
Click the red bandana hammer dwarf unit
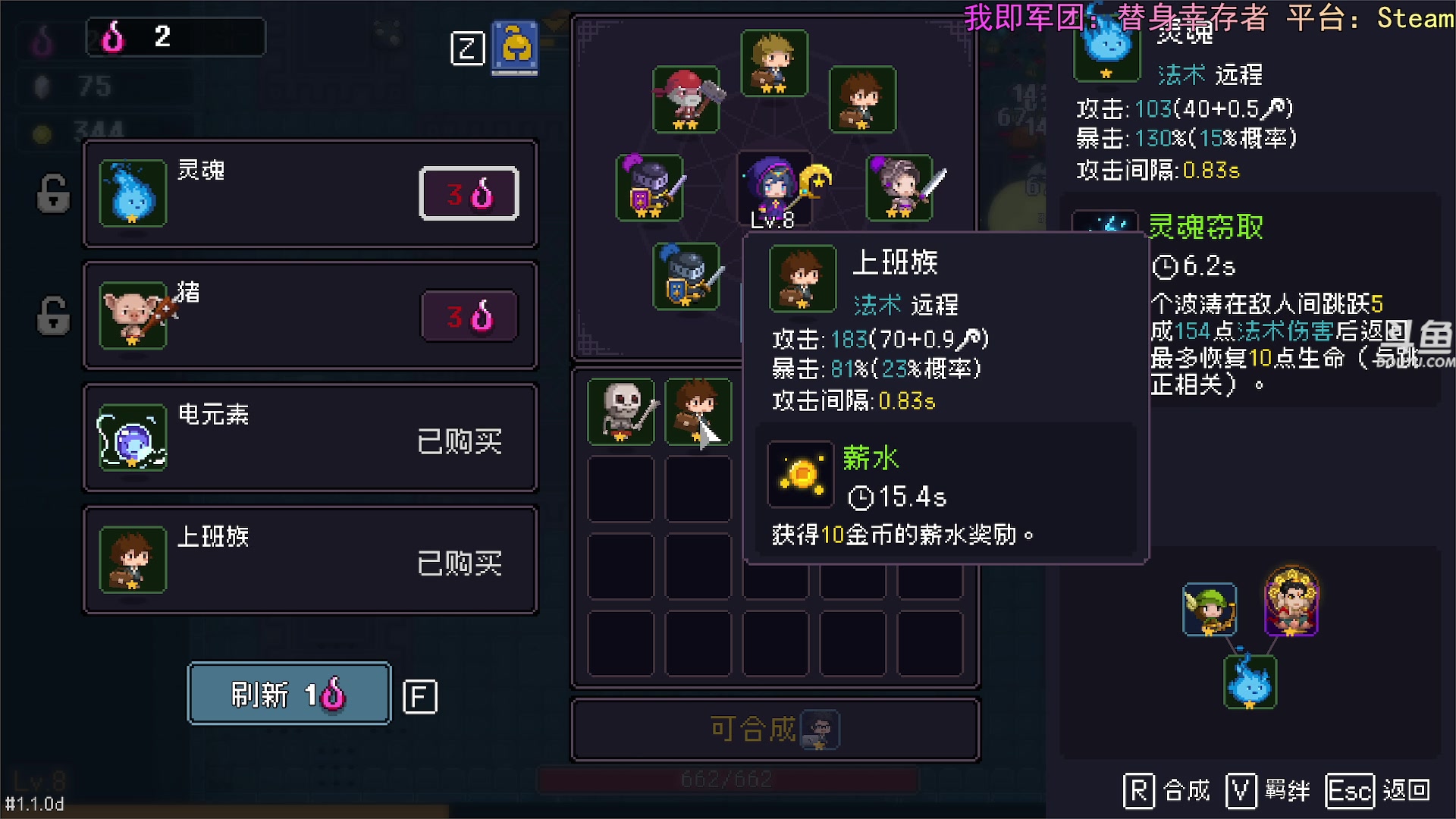click(686, 99)
